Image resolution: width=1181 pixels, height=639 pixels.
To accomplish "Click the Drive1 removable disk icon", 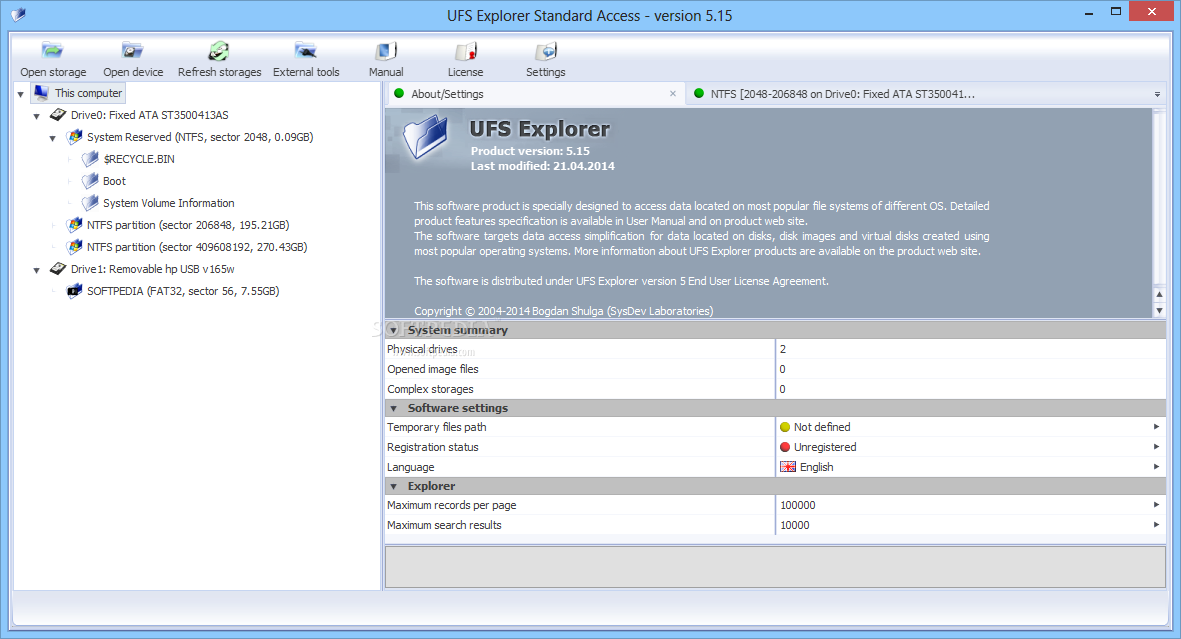I will [x=58, y=268].
